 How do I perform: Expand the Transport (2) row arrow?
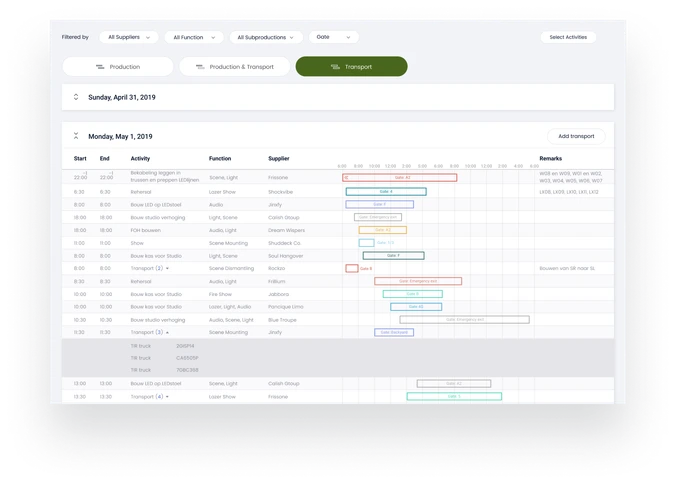click(167, 269)
